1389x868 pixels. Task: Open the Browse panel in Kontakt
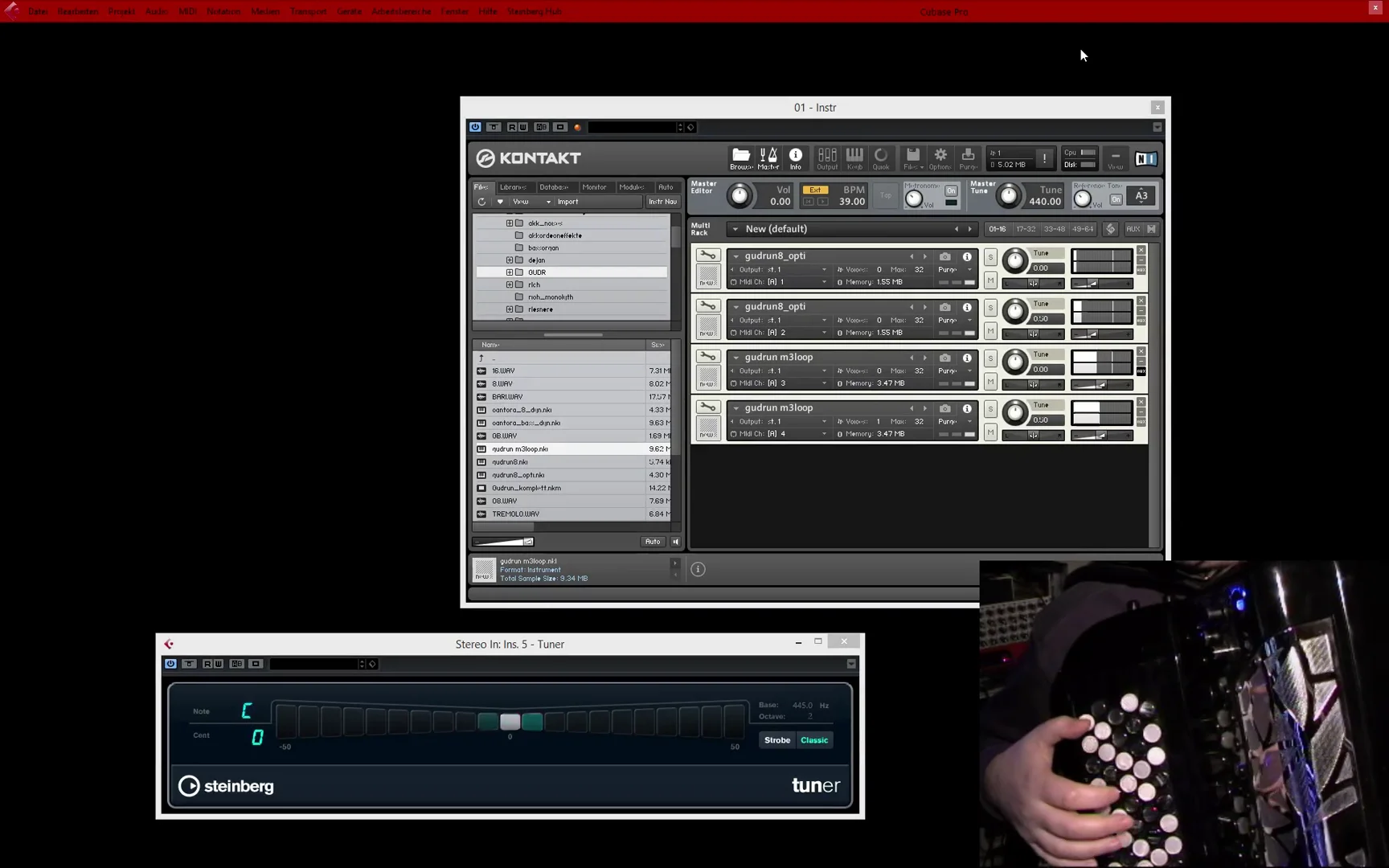(740, 158)
